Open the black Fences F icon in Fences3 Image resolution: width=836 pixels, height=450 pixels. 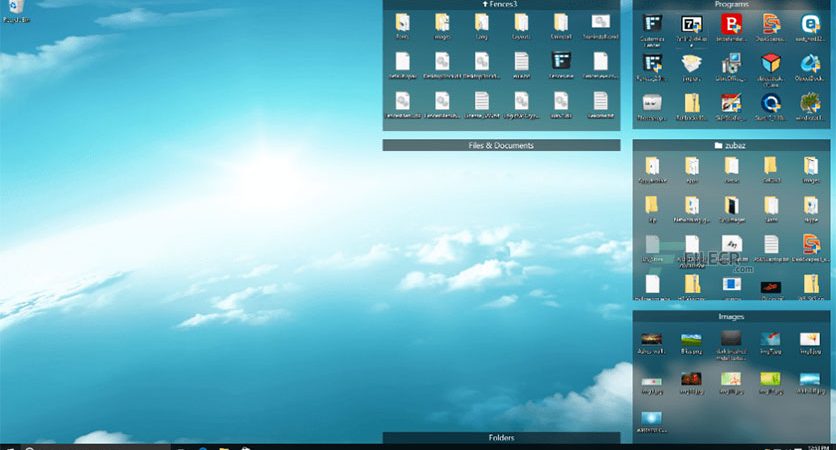coord(561,65)
